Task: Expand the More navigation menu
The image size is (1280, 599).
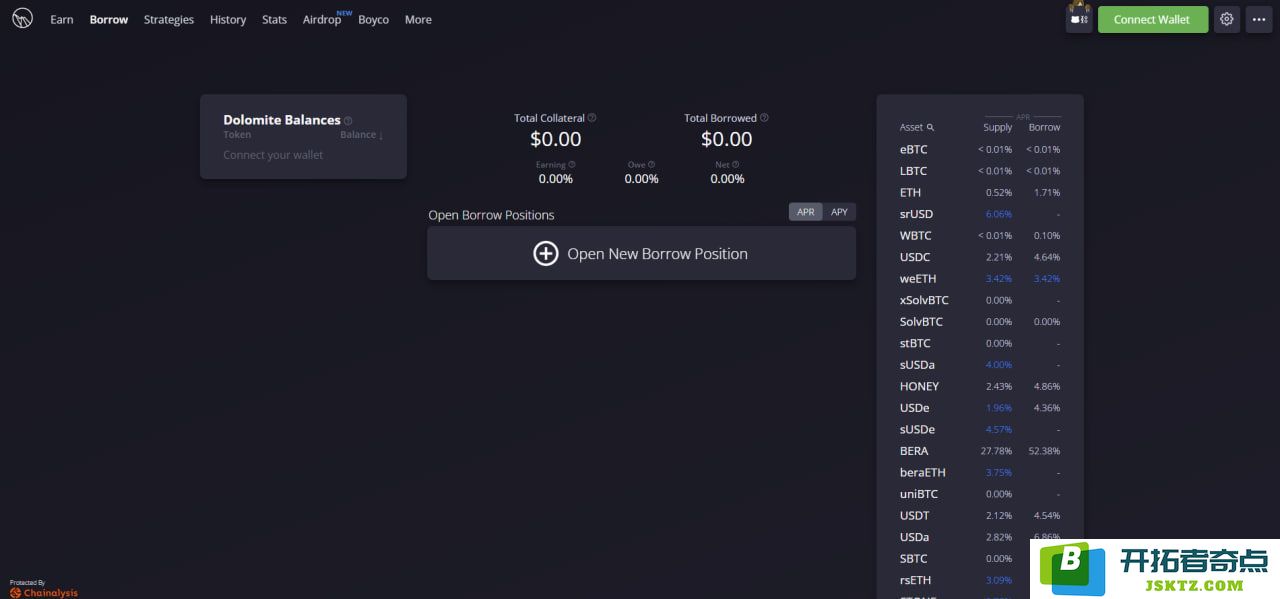Action: [418, 20]
